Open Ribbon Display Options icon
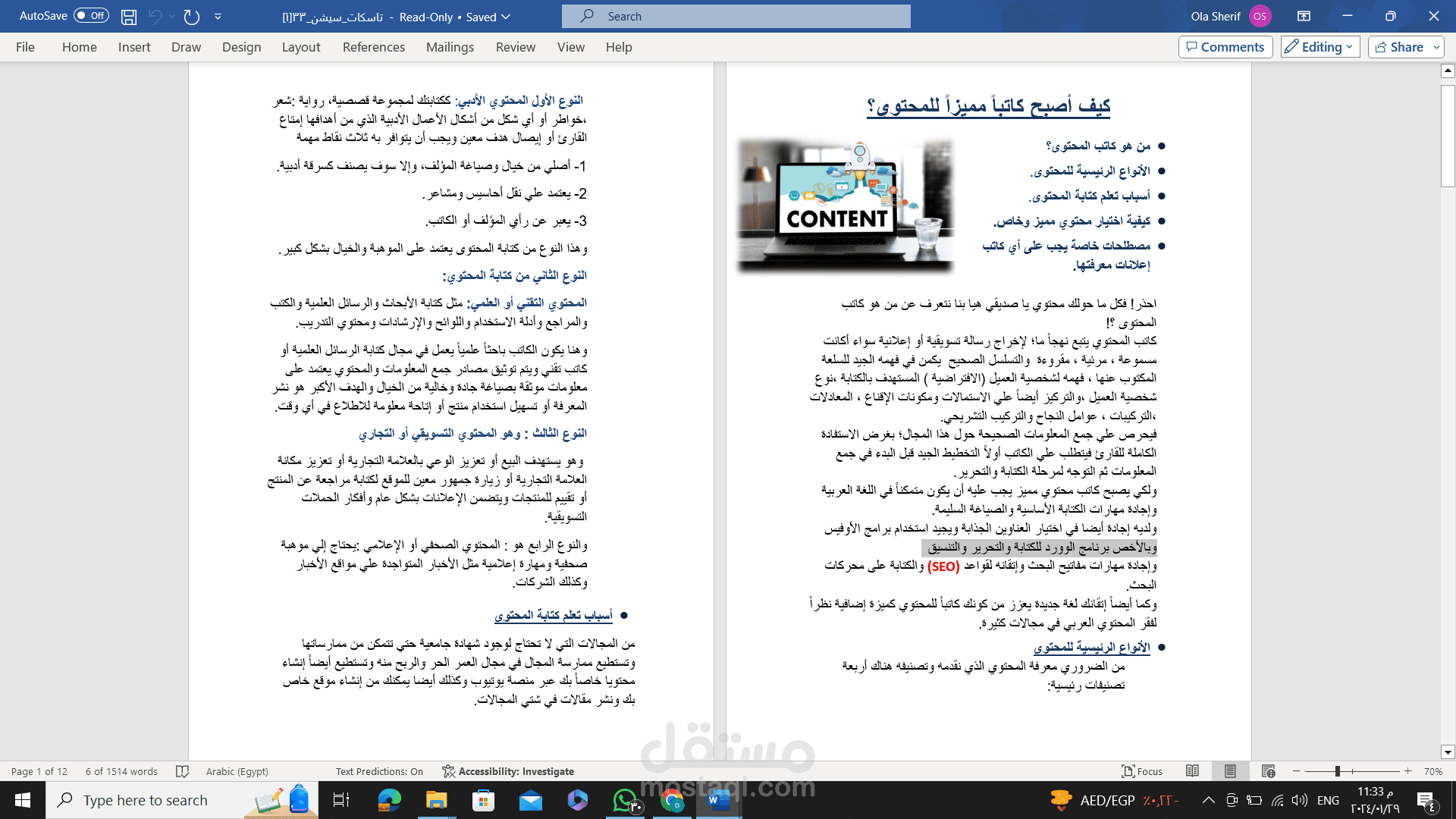The image size is (1456, 819). coord(1304,16)
